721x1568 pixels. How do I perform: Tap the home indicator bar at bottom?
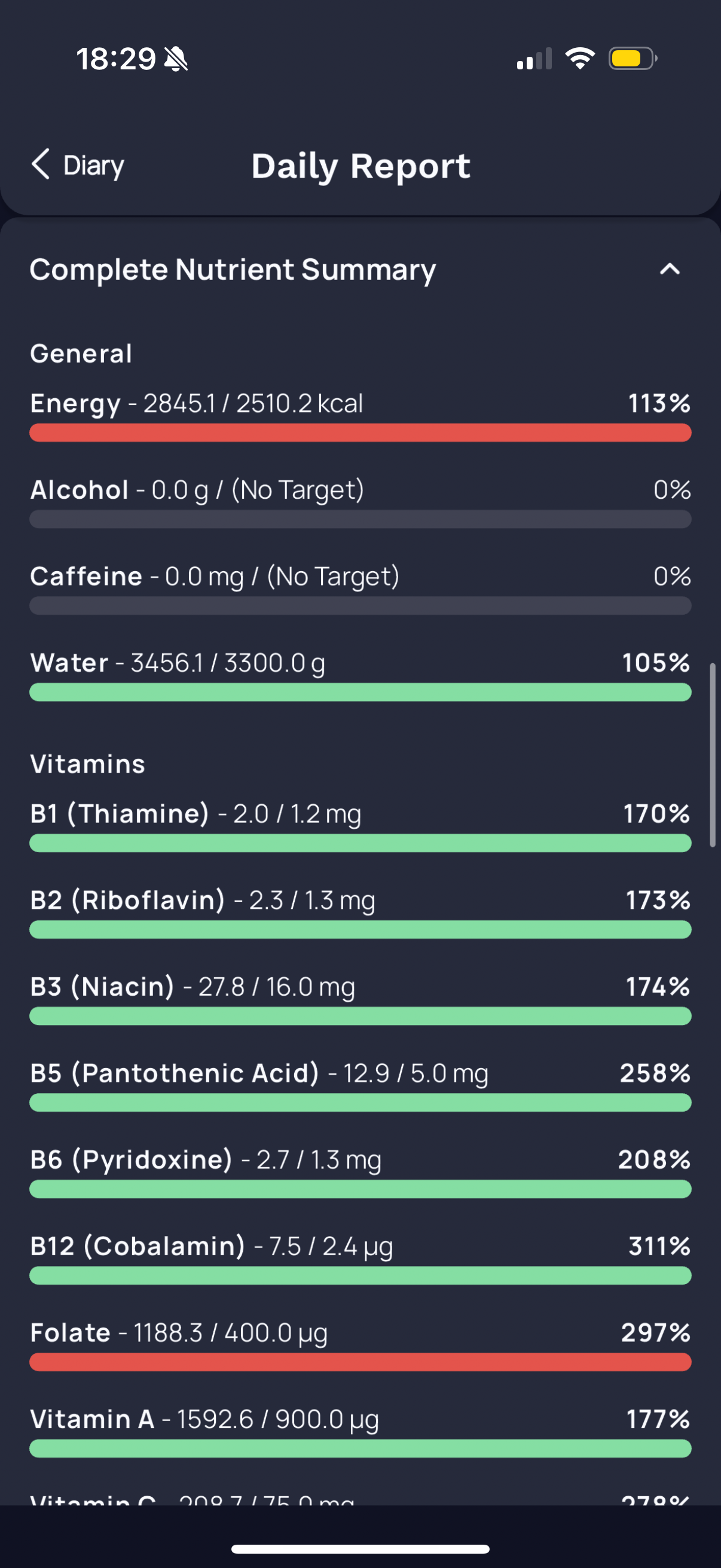(x=360, y=1548)
